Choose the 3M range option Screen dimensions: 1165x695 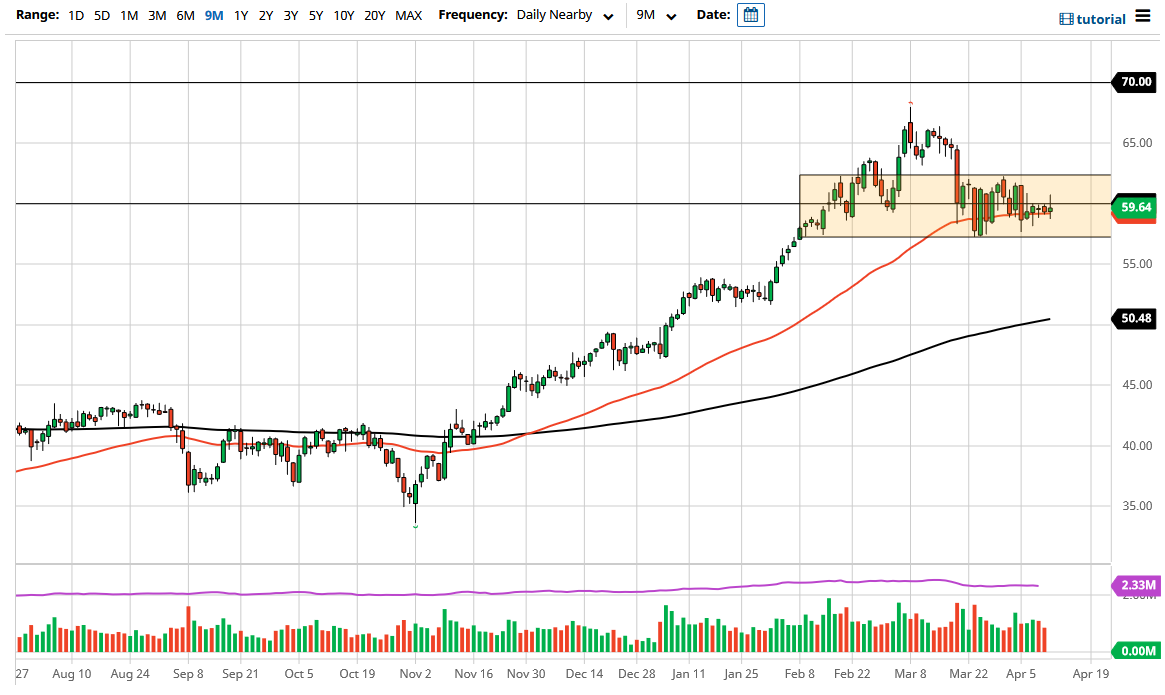pyautogui.click(x=157, y=15)
